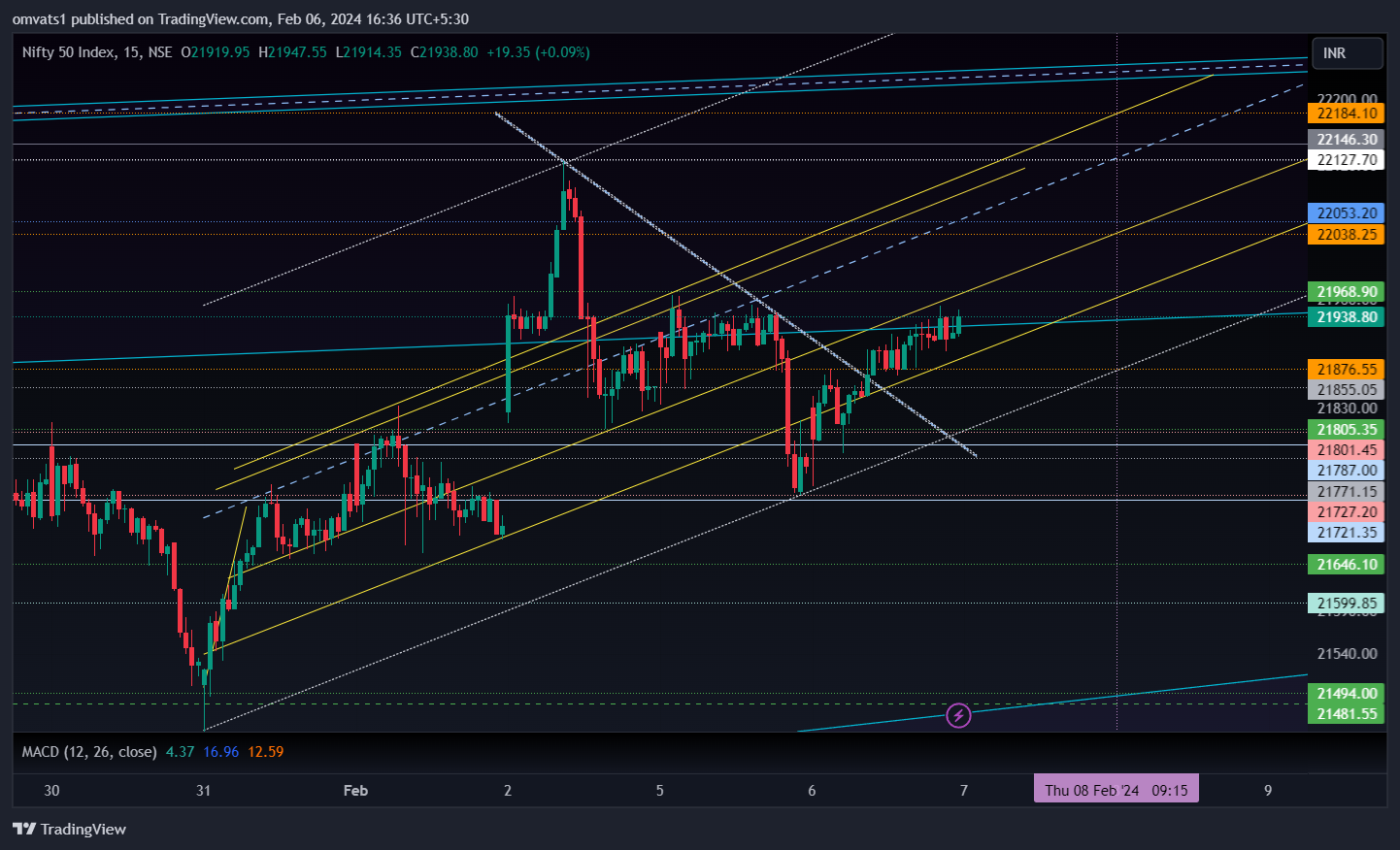
Task: Click the MACD signal value 12.59
Action: click(x=266, y=752)
